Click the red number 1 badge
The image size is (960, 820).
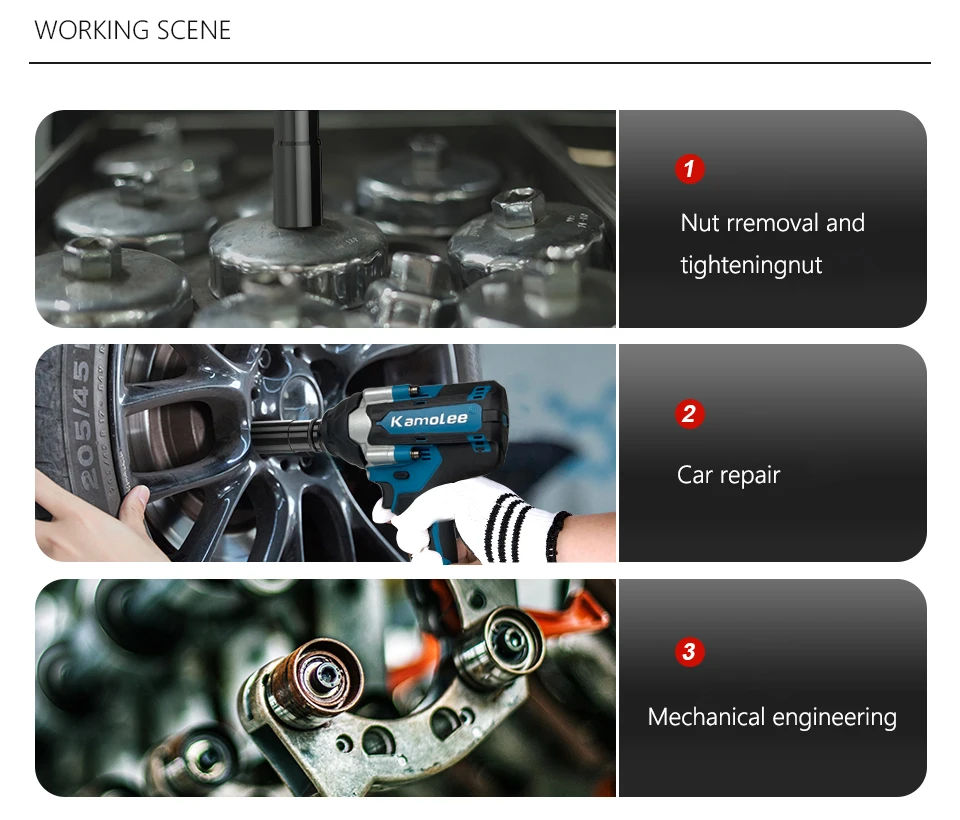coord(689,169)
